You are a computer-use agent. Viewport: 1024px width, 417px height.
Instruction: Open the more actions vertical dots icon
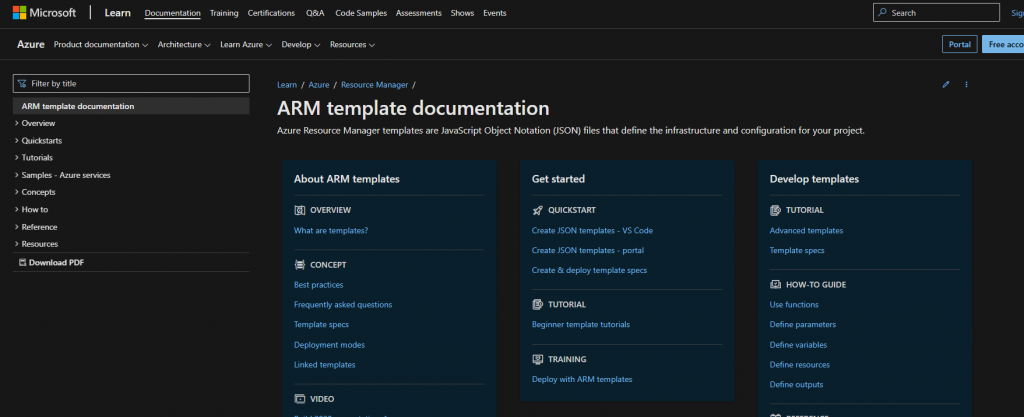pyautogui.click(x=967, y=85)
